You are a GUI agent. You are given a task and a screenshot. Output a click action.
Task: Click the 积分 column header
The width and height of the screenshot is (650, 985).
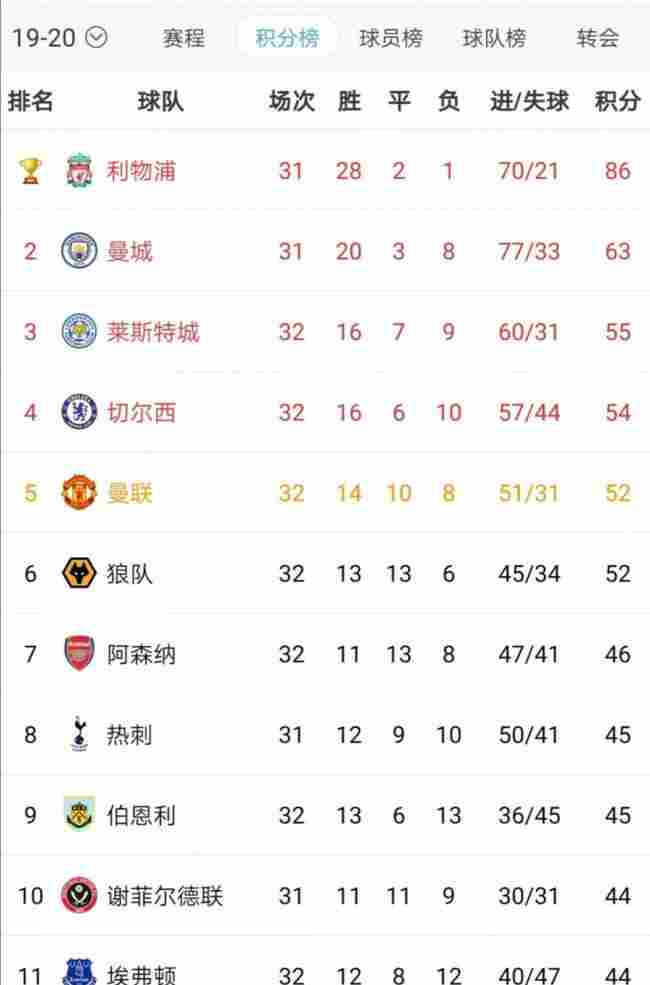(618, 101)
